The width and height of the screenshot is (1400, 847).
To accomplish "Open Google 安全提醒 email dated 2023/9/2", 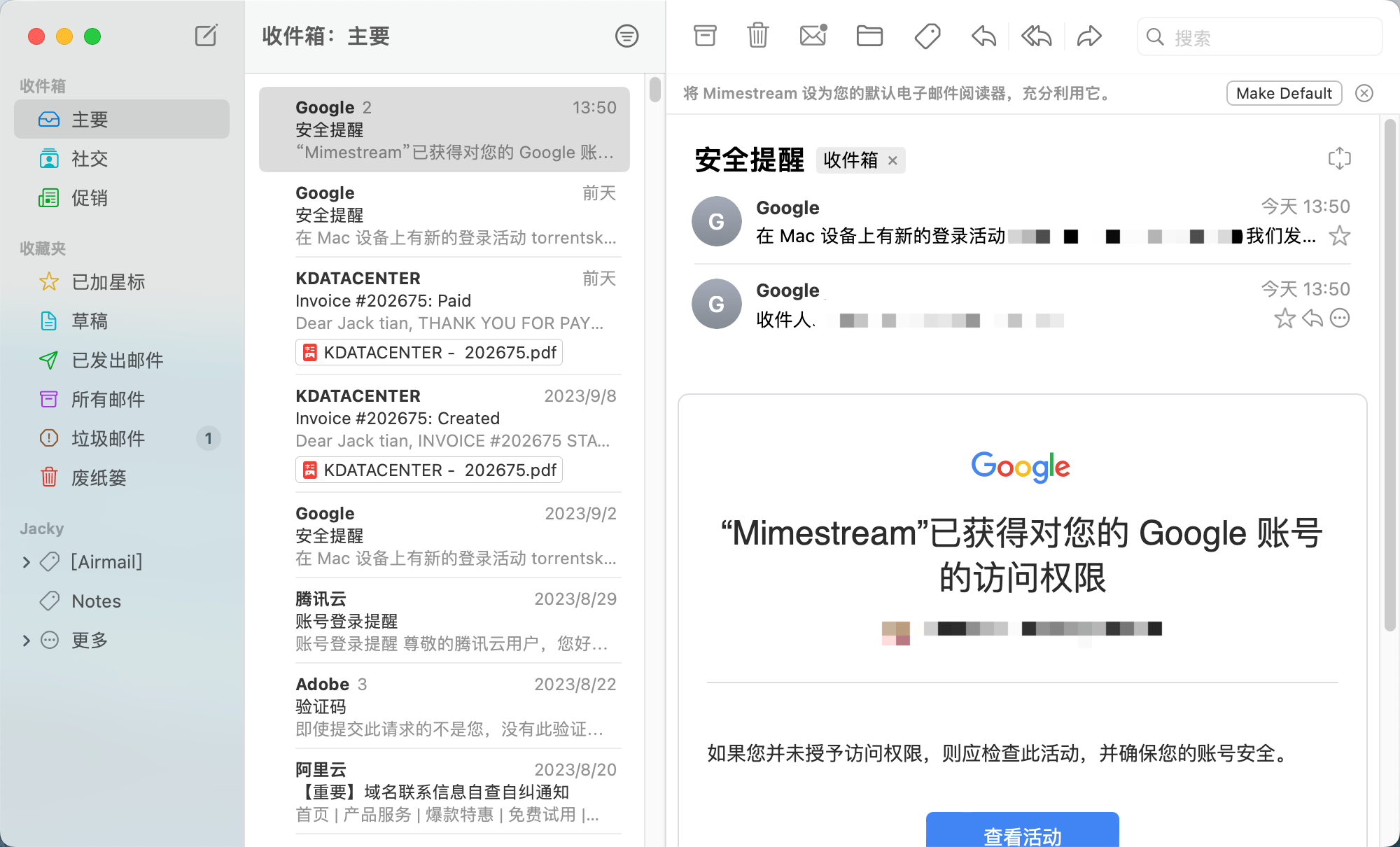I will click(444, 535).
